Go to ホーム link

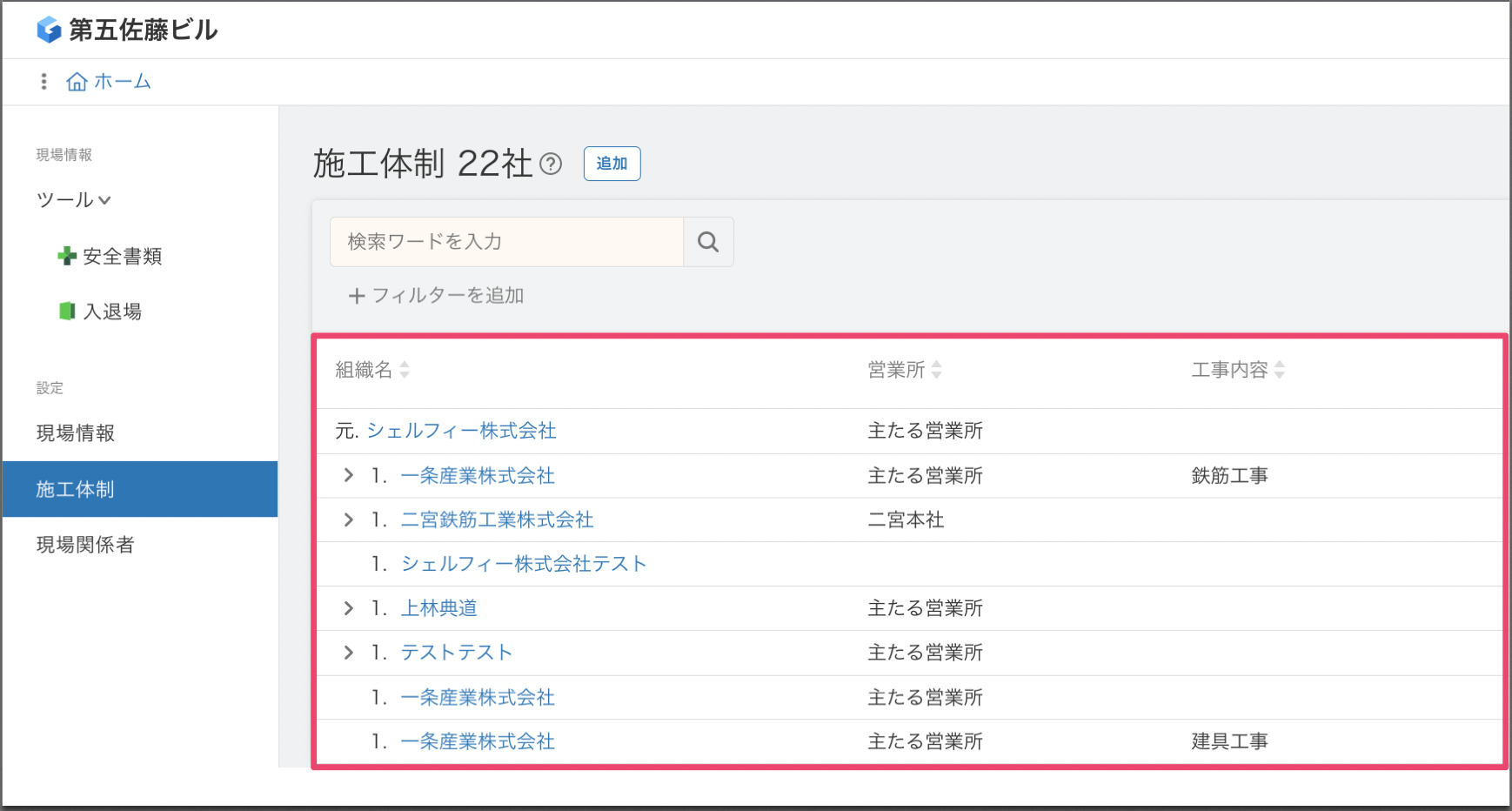[x=123, y=82]
